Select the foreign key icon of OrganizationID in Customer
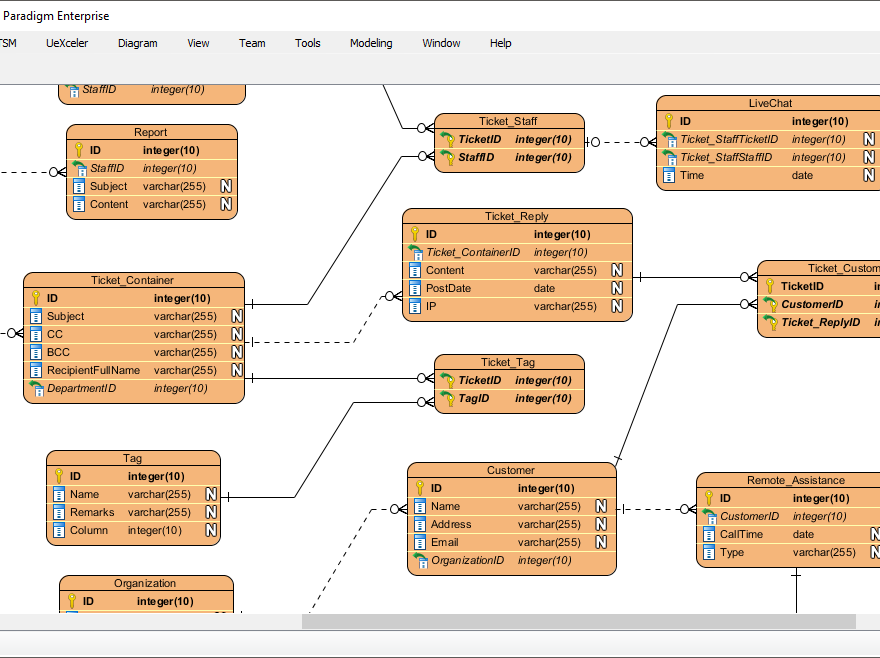Viewport: 880px width, 658px height. click(421, 561)
